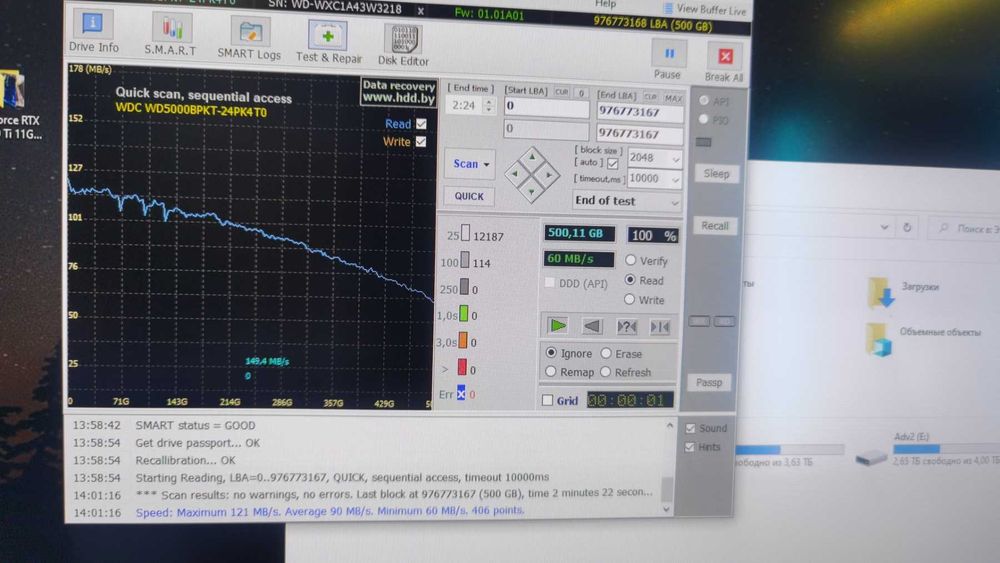The height and width of the screenshot is (563, 1000).
Task: Open the Disk Editor
Action: tap(403, 45)
